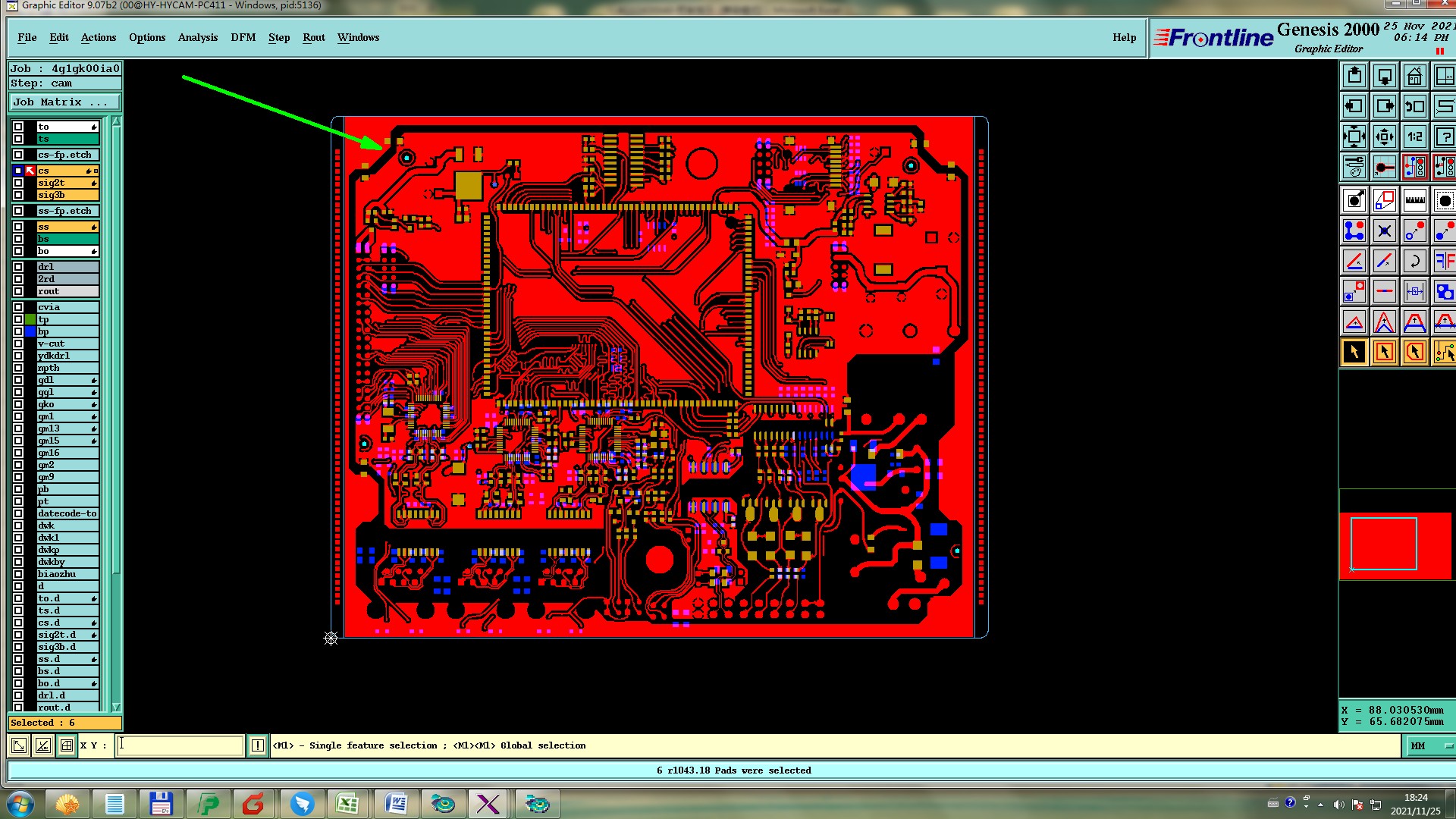Click the Home view icon
The image size is (1456, 819).
[x=1414, y=76]
